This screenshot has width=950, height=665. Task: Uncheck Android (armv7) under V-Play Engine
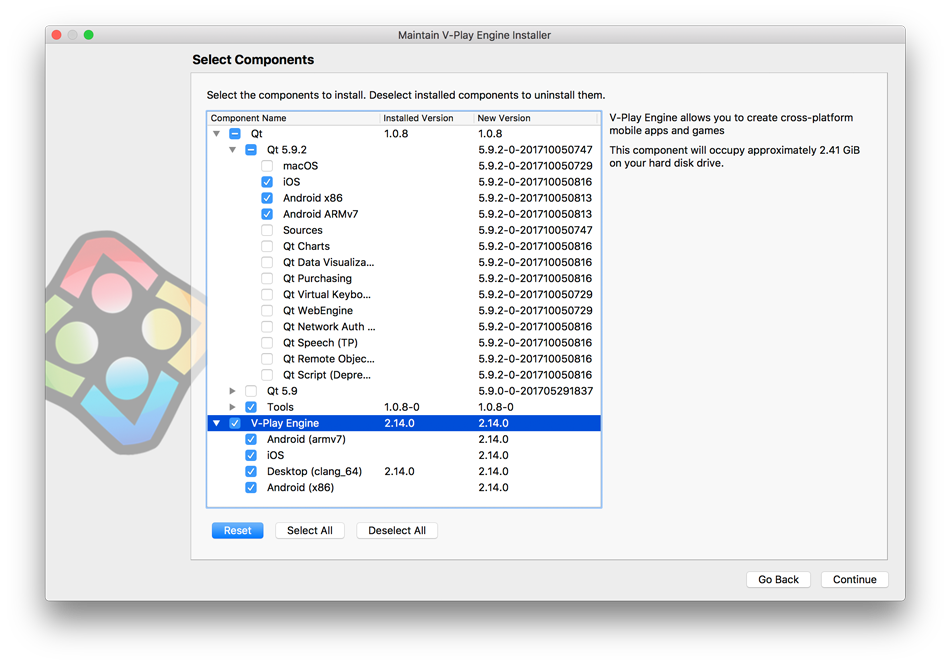point(251,439)
